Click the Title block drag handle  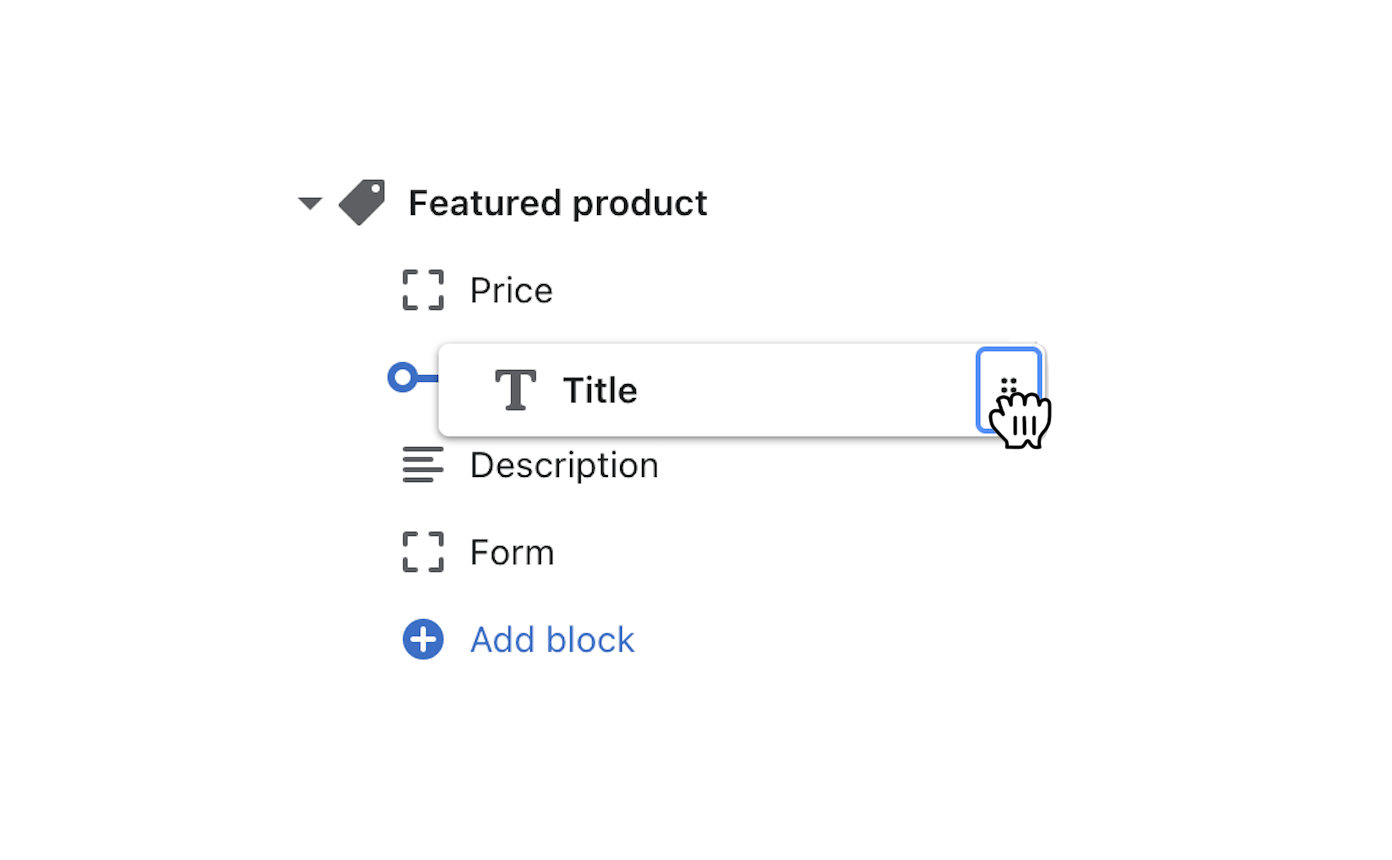pos(1009,390)
